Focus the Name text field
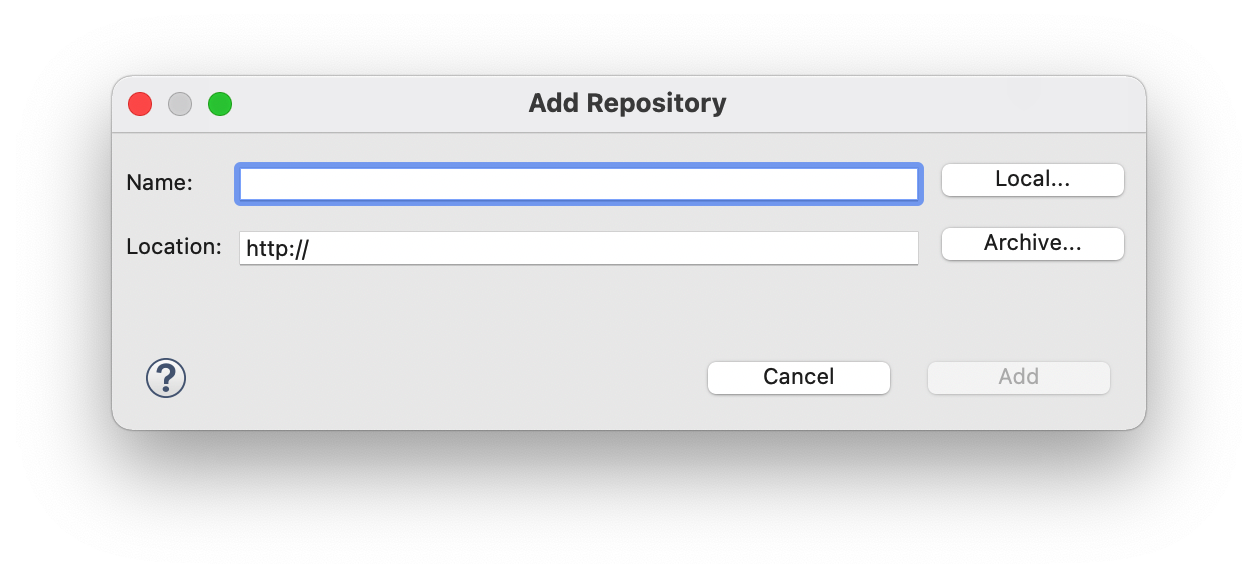Screen dimensions: 1258x578 [x=578, y=184]
